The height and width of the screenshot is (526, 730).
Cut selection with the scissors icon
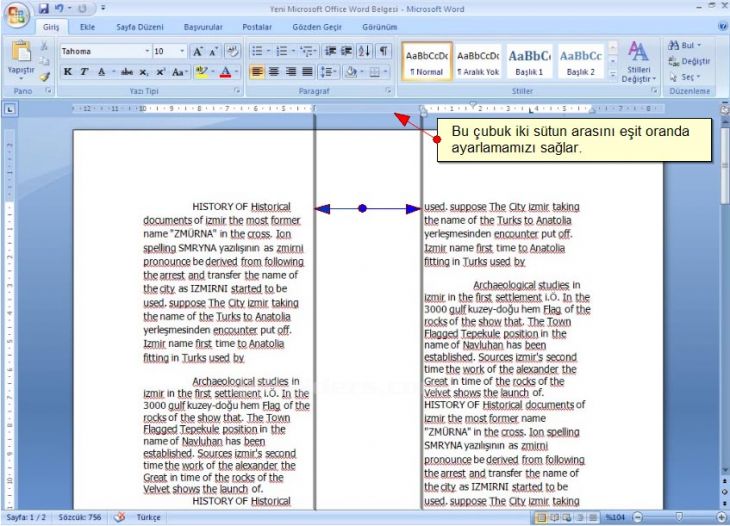coord(44,46)
